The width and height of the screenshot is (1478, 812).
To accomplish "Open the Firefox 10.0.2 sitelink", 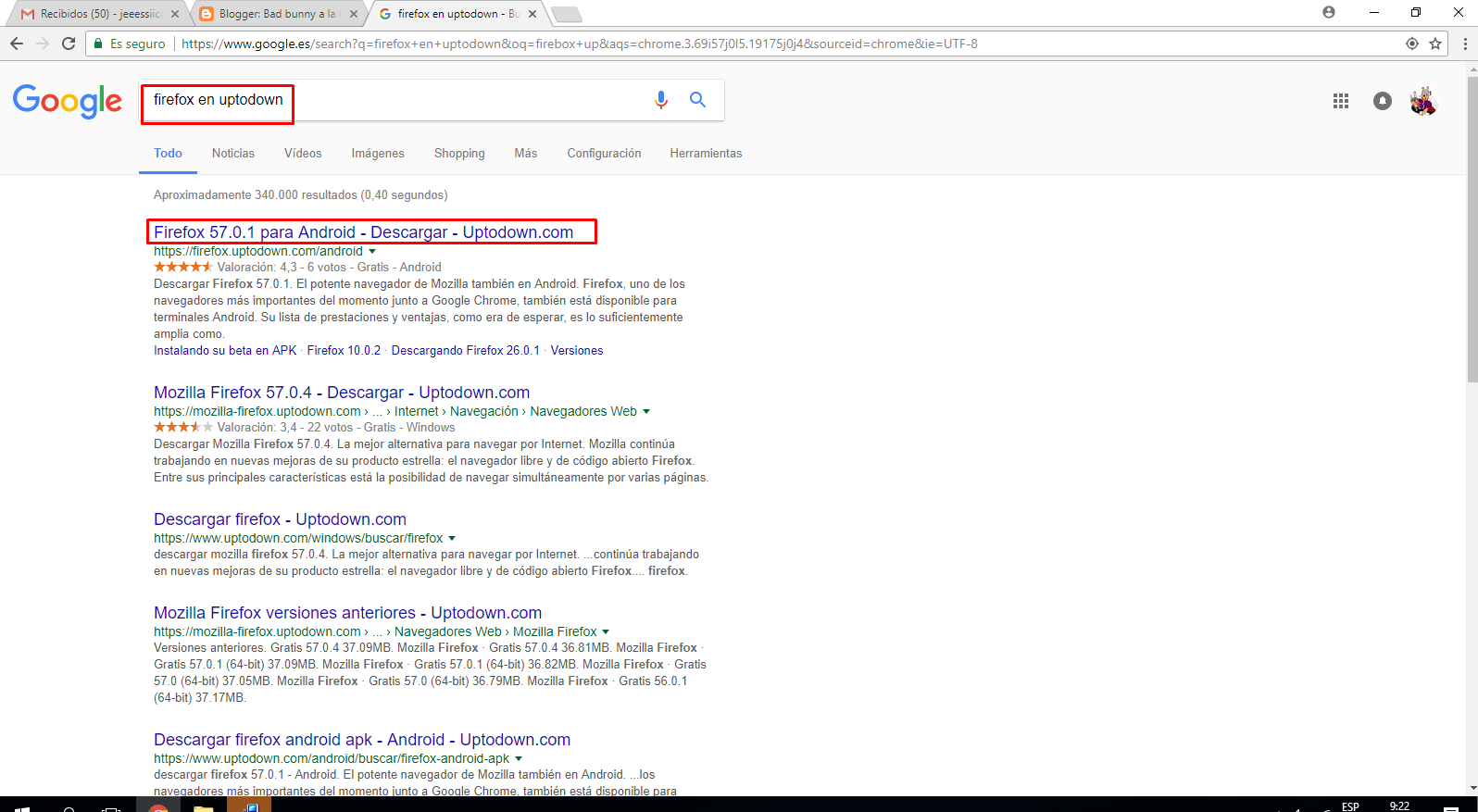I will click(344, 351).
